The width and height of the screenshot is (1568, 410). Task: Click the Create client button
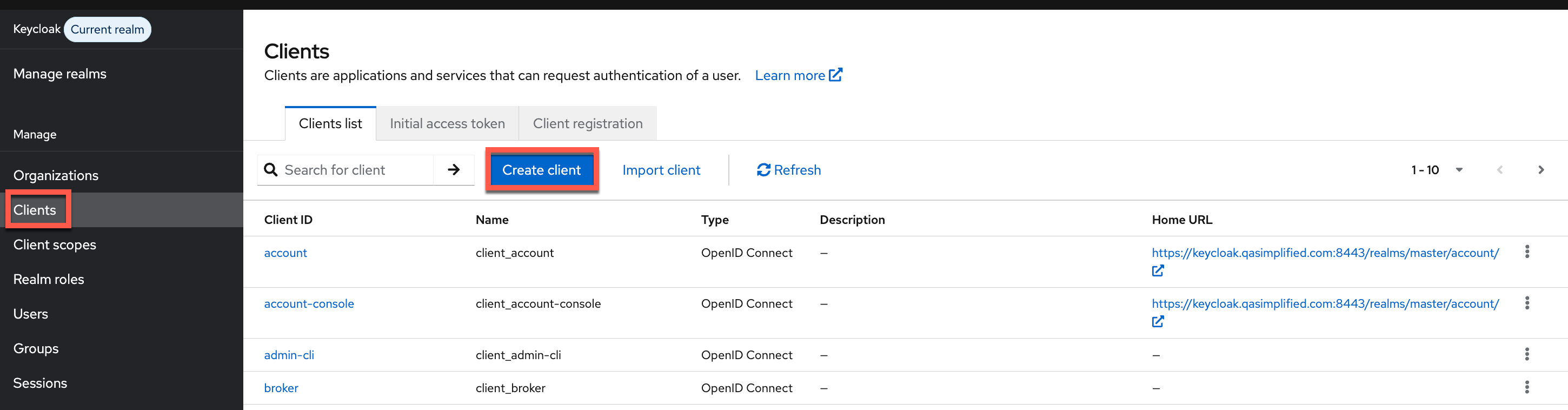[x=541, y=170]
